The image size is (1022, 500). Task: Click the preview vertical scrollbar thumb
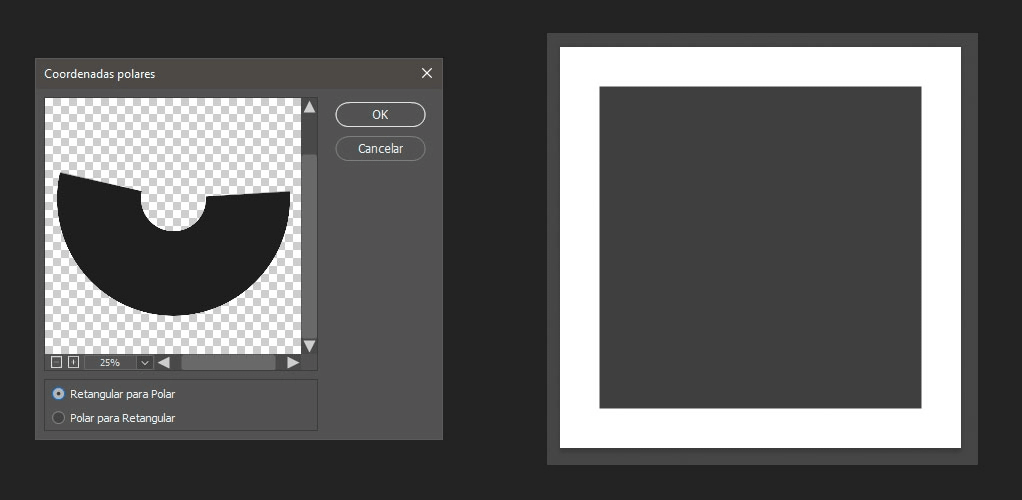click(x=310, y=246)
